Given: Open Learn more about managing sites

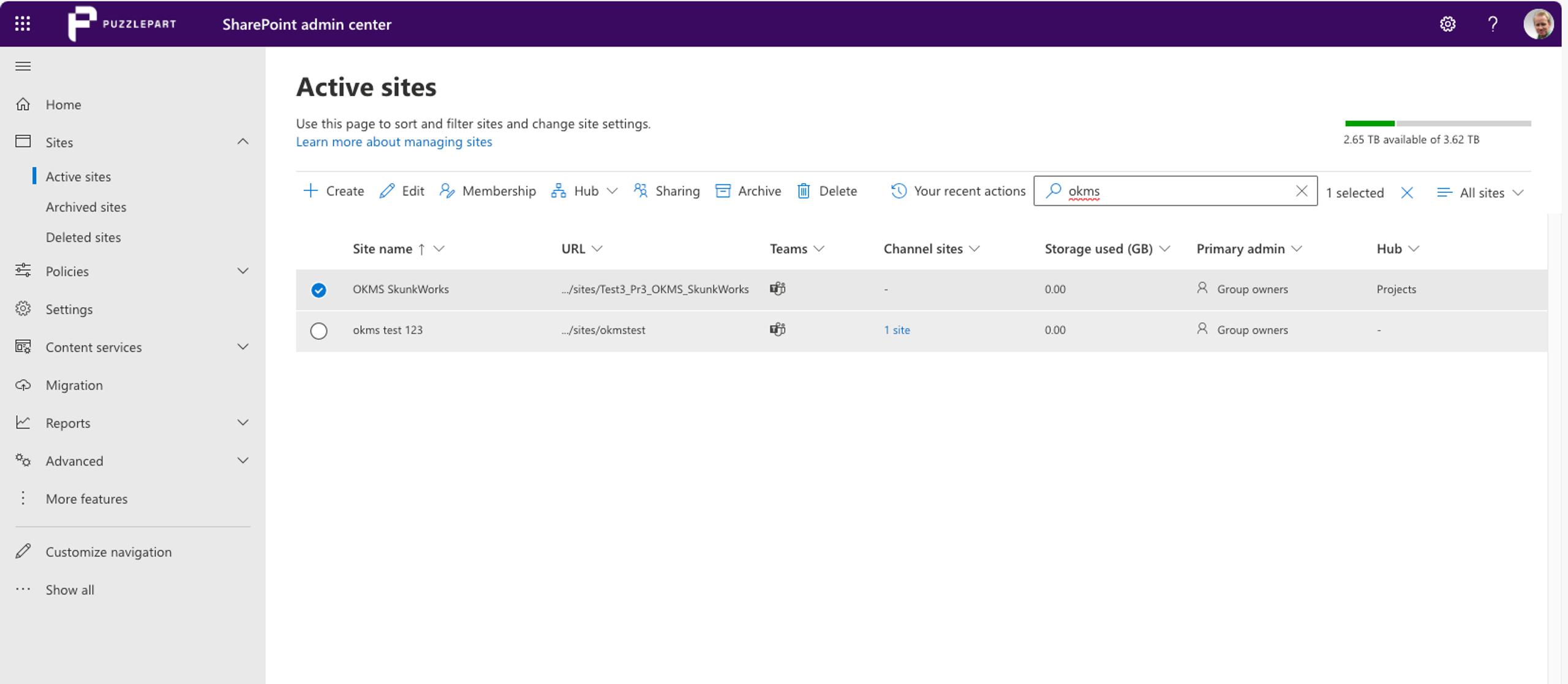Looking at the screenshot, I should coord(394,141).
